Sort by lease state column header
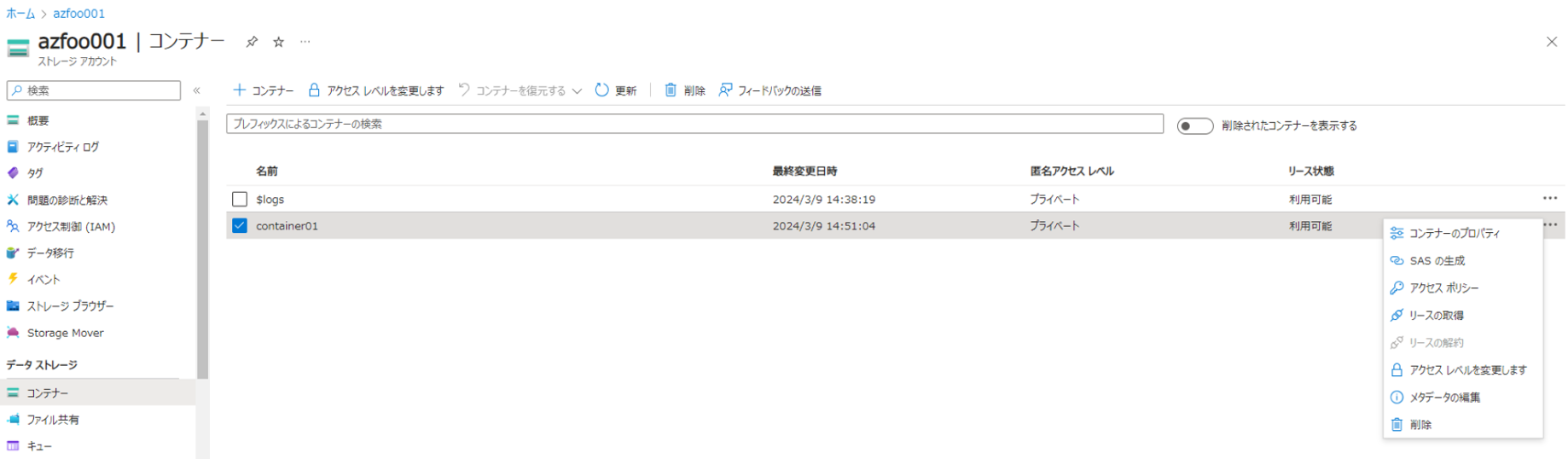Image resolution: width=1568 pixels, height=459 pixels. click(1310, 171)
